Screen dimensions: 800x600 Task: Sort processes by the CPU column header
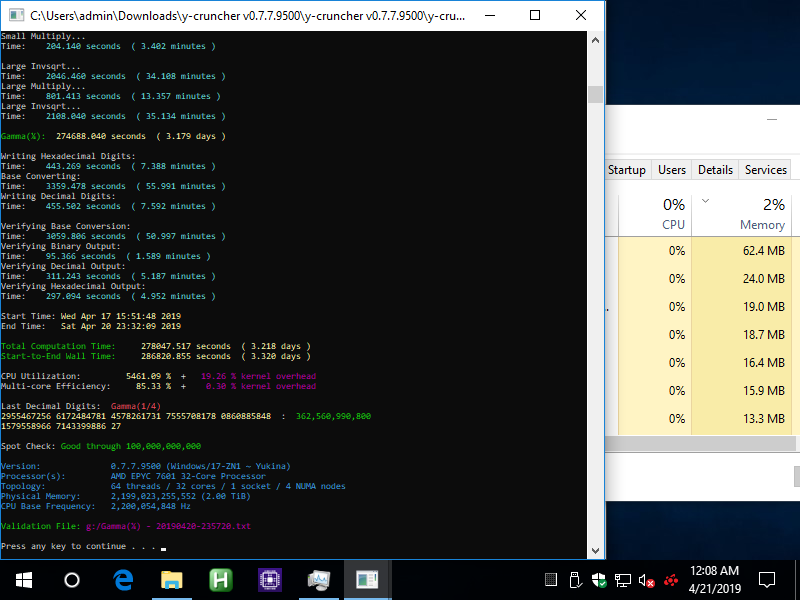tap(673, 214)
